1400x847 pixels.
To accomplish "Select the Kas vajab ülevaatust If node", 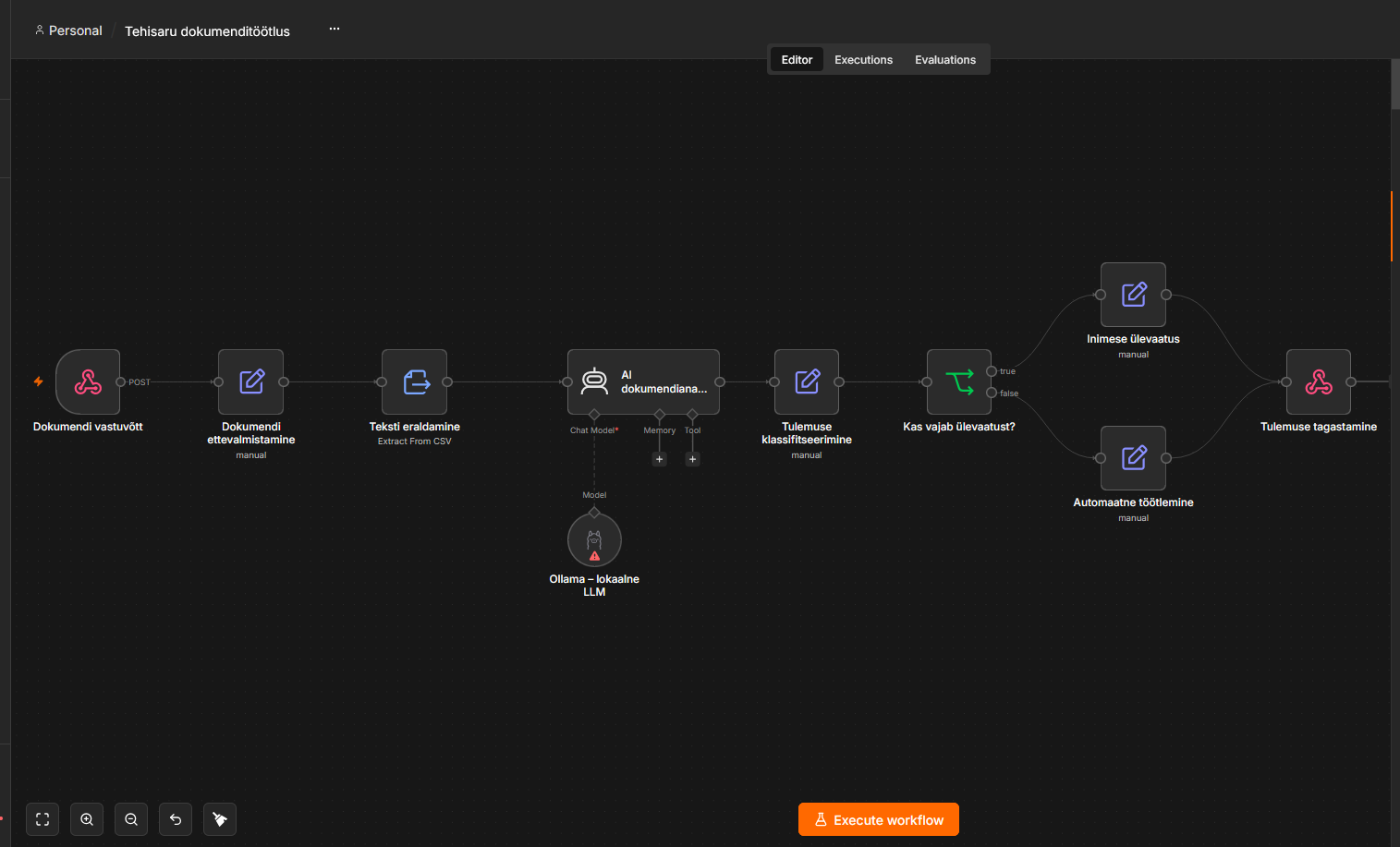I will click(959, 381).
